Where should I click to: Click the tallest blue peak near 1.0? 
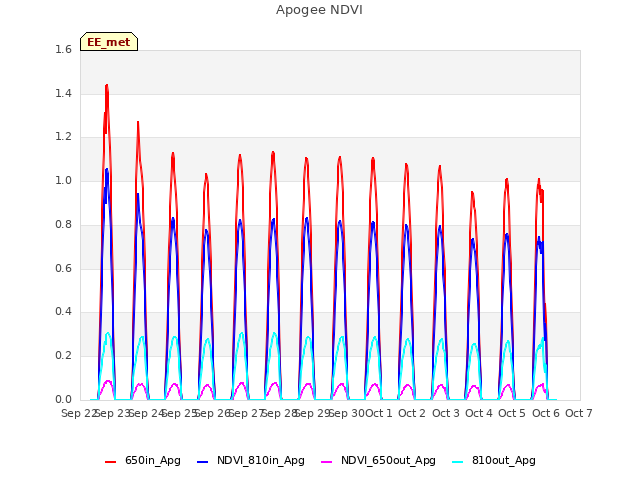[x=107, y=169]
